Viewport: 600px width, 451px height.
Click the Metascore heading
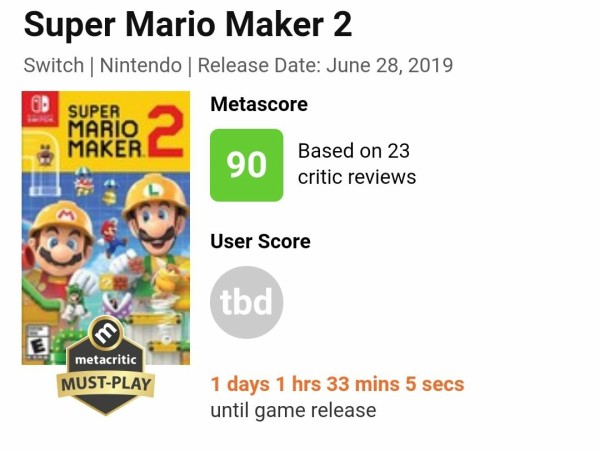click(x=259, y=104)
